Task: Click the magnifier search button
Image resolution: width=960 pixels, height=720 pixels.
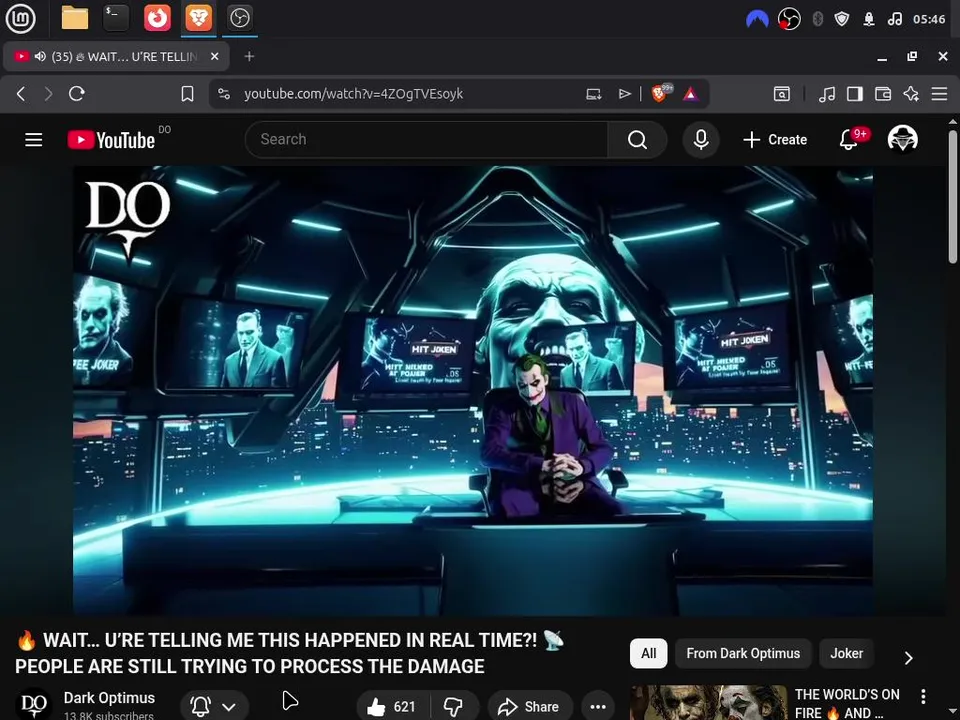Action: pos(637,140)
